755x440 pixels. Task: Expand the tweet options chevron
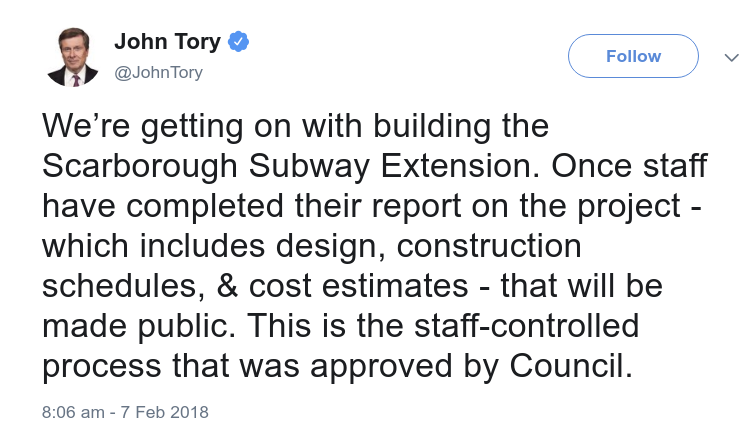731,58
